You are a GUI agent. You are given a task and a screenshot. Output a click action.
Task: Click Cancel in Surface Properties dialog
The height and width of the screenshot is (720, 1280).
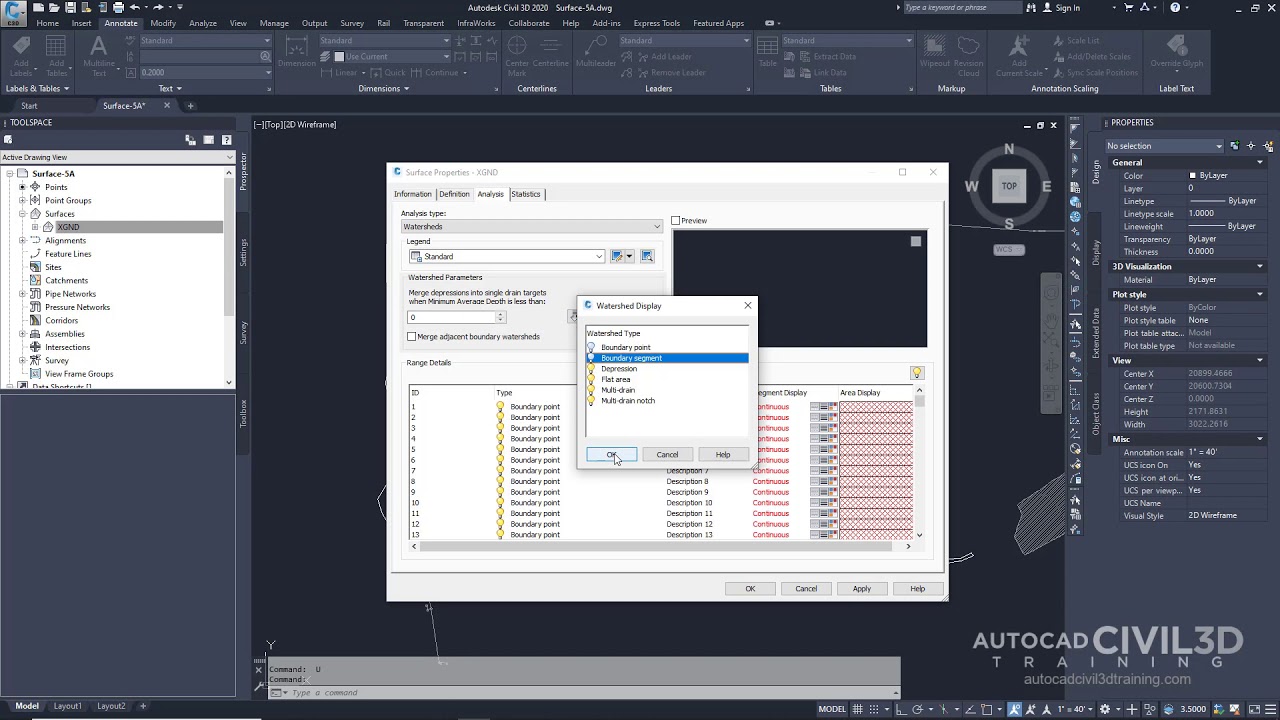point(806,589)
